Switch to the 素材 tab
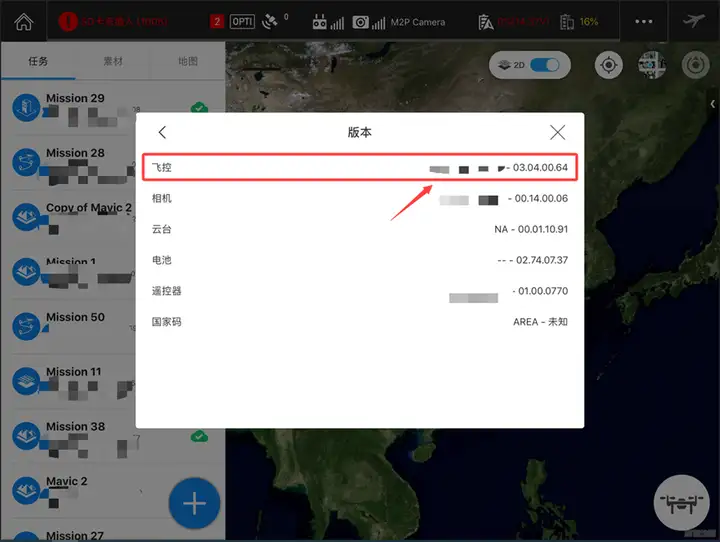The image size is (720, 542). 113,61
